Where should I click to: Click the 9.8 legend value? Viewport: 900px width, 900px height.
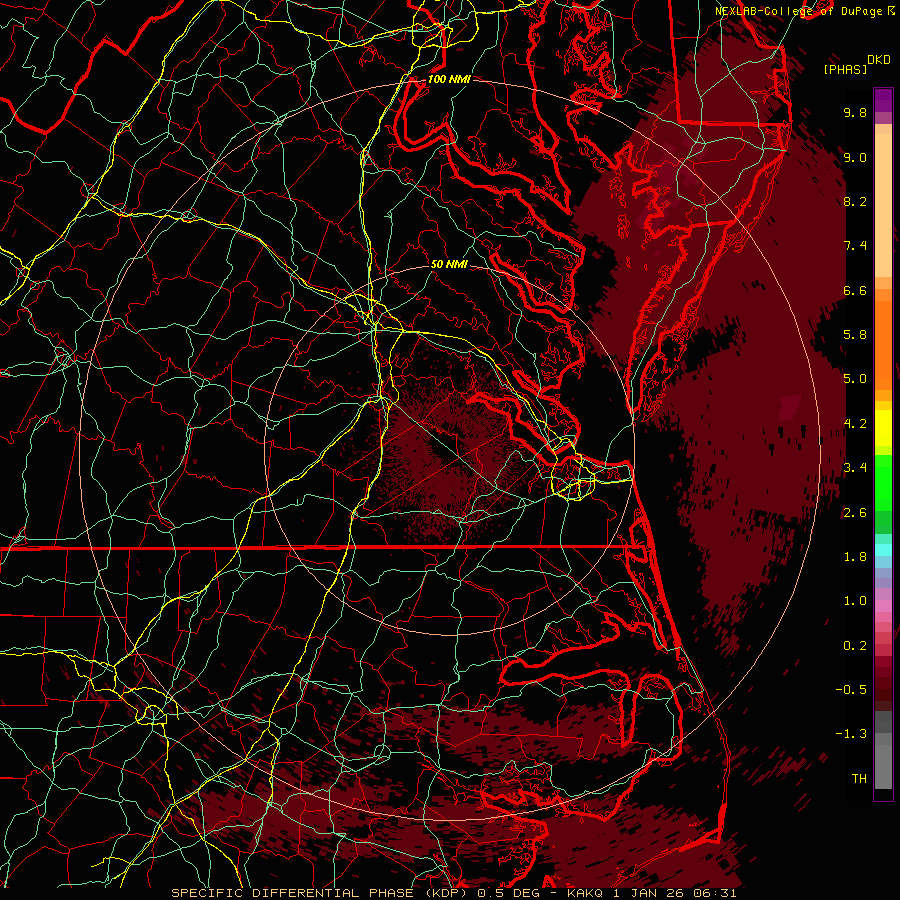pos(855,112)
